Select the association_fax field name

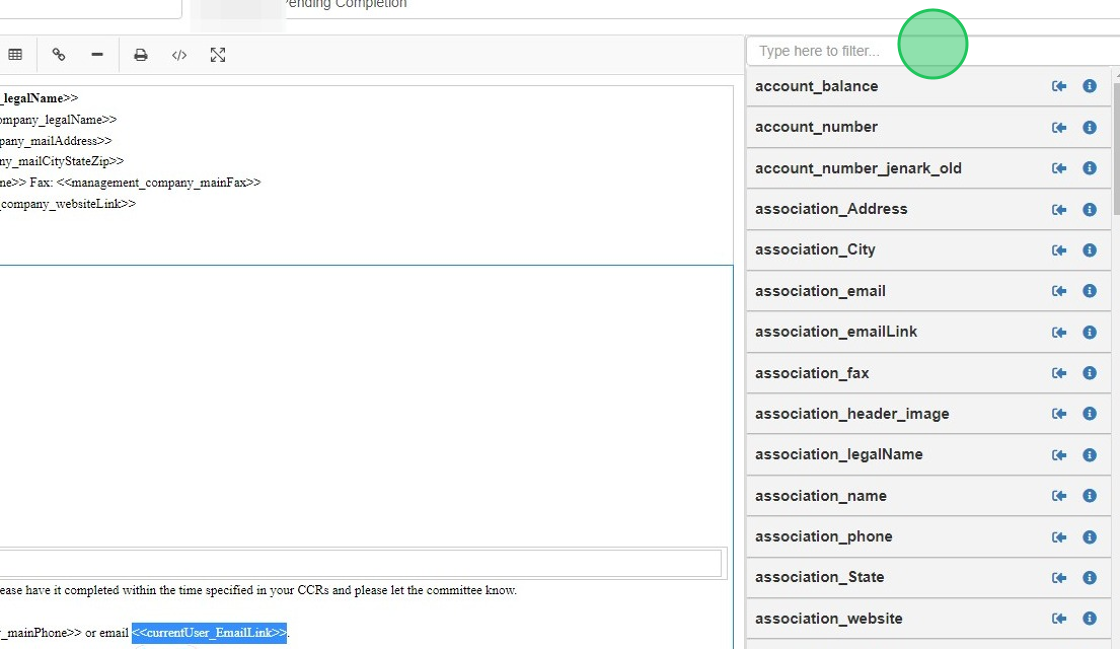(x=812, y=373)
